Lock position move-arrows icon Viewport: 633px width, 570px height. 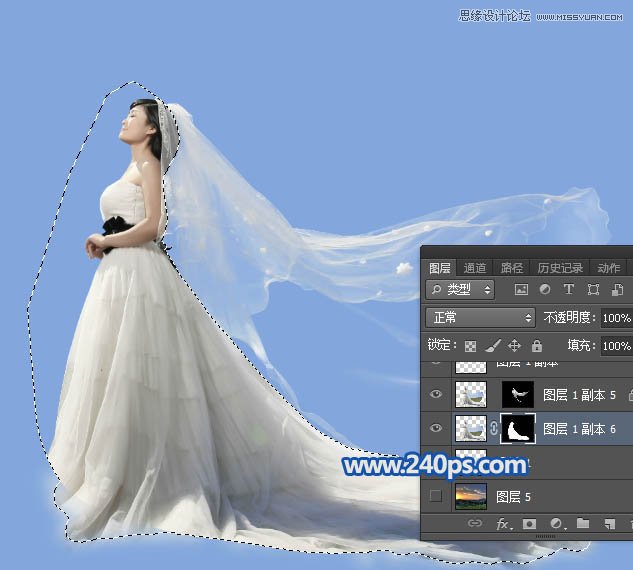click(x=514, y=346)
